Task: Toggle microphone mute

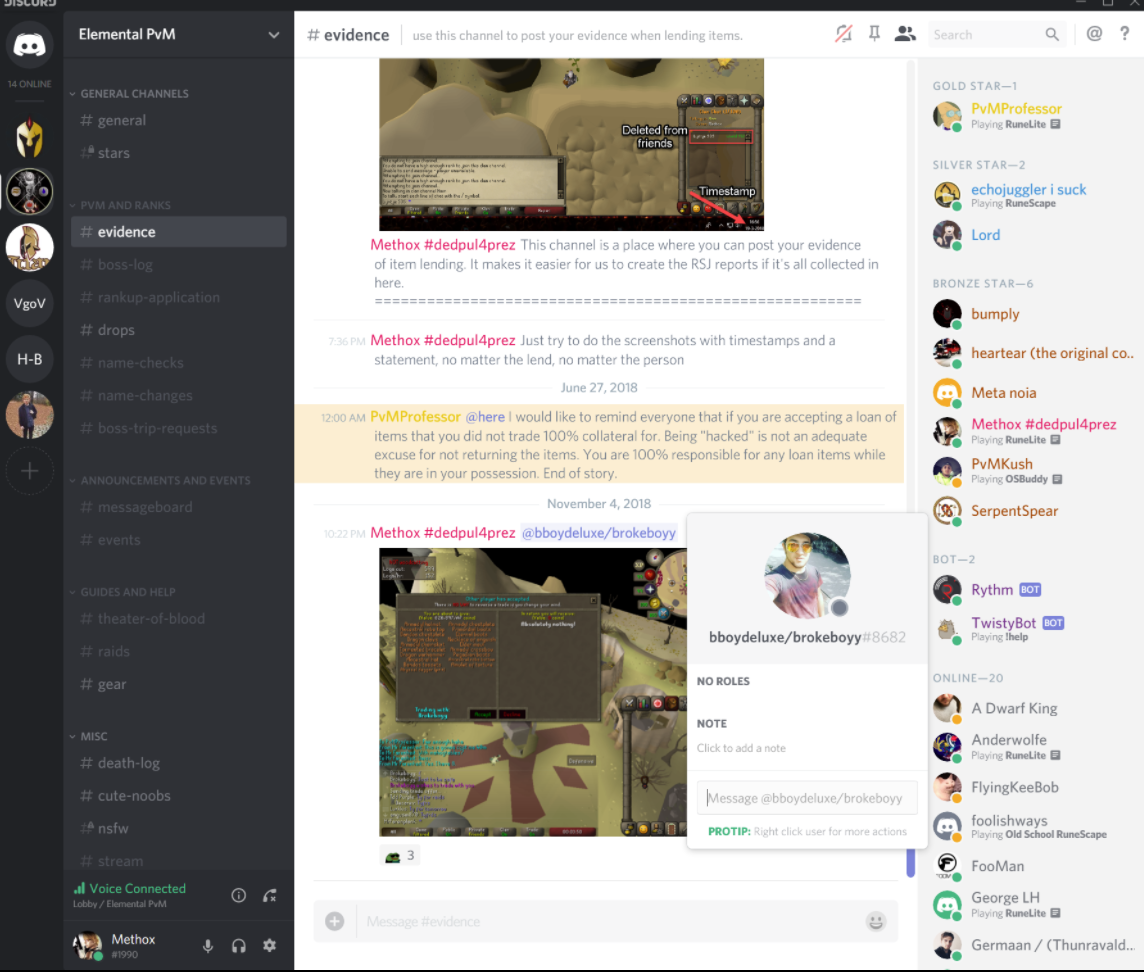Action: pyautogui.click(x=208, y=946)
